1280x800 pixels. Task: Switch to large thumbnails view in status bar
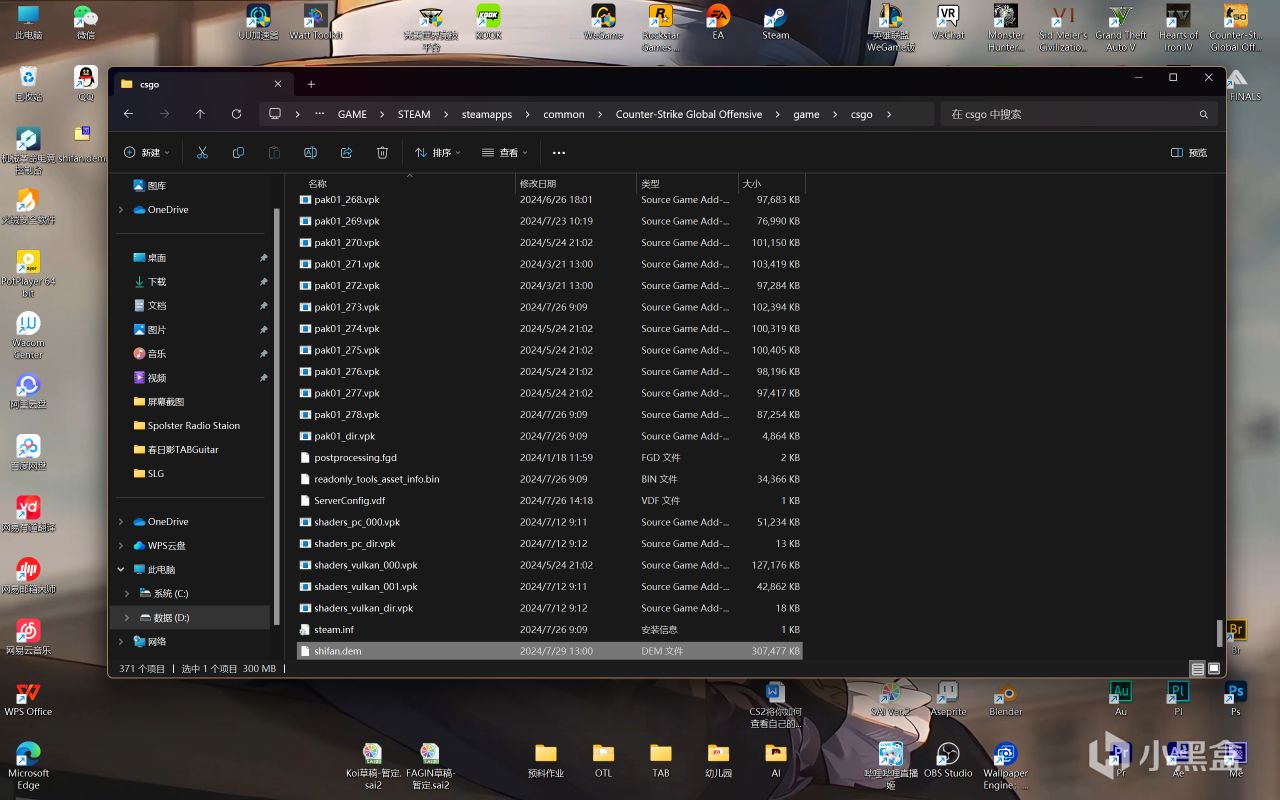pyautogui.click(x=1214, y=669)
